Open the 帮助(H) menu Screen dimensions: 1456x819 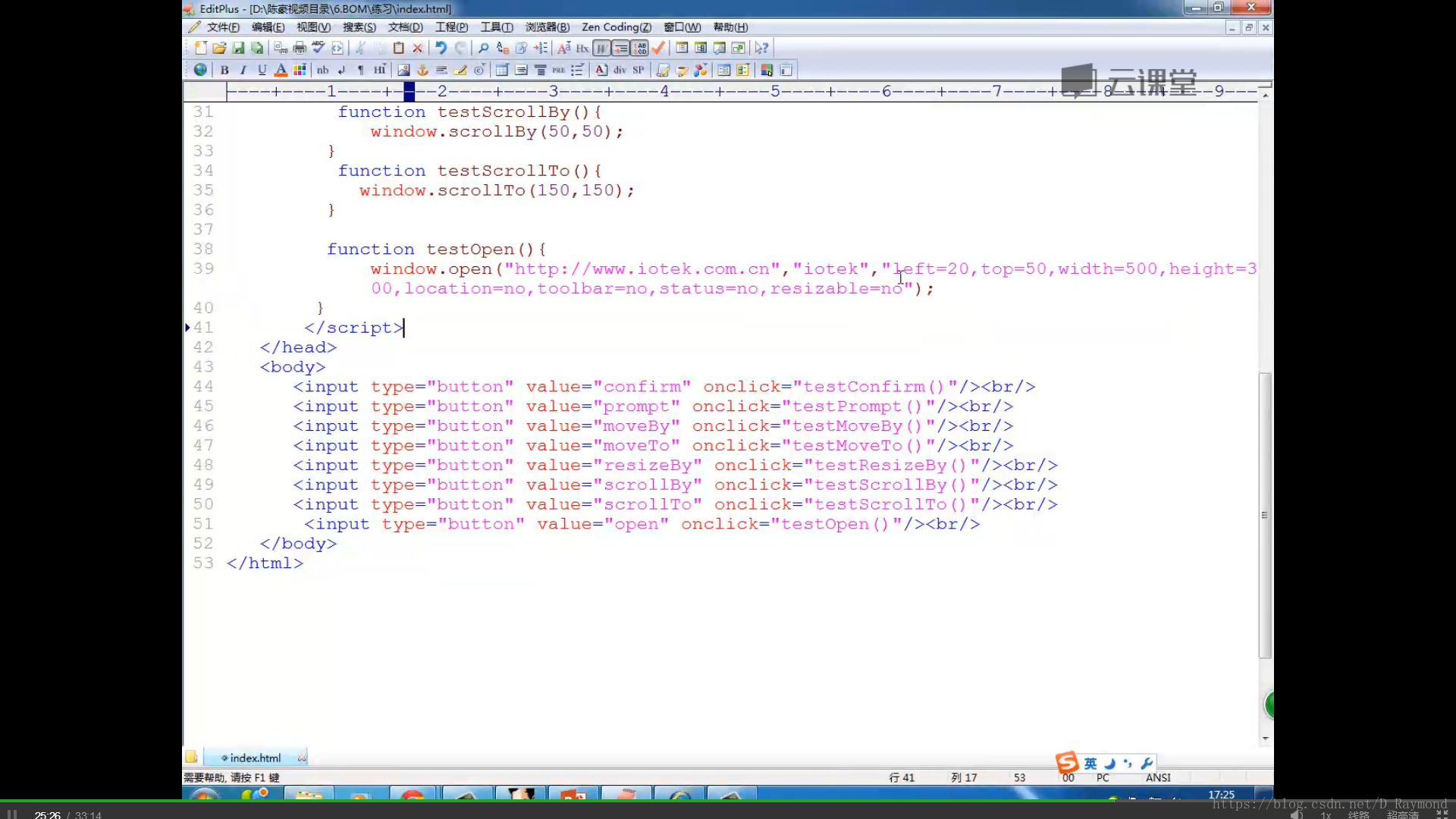730,27
